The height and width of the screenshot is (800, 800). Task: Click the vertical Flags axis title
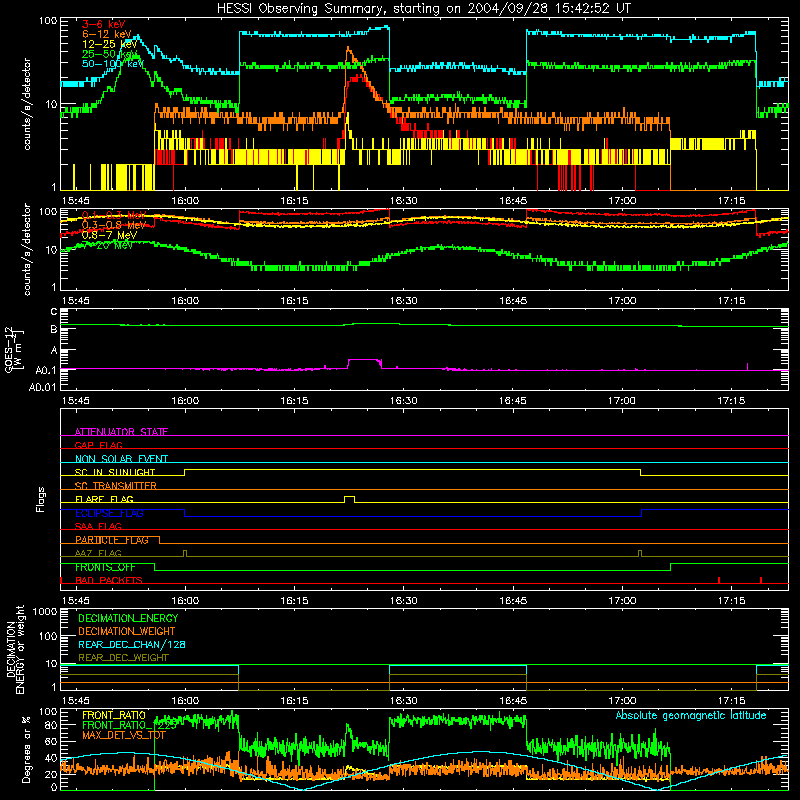[x=41, y=500]
